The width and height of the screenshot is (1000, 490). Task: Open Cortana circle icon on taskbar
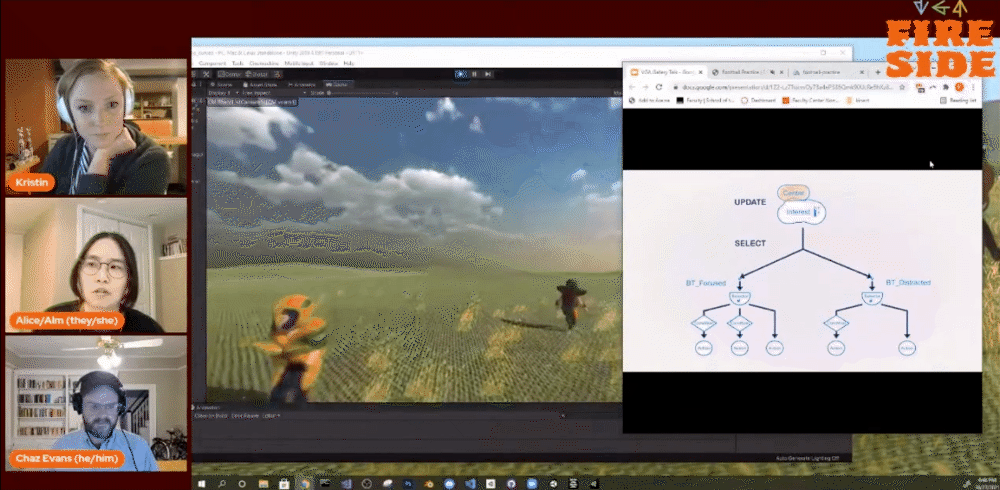[x=242, y=484]
